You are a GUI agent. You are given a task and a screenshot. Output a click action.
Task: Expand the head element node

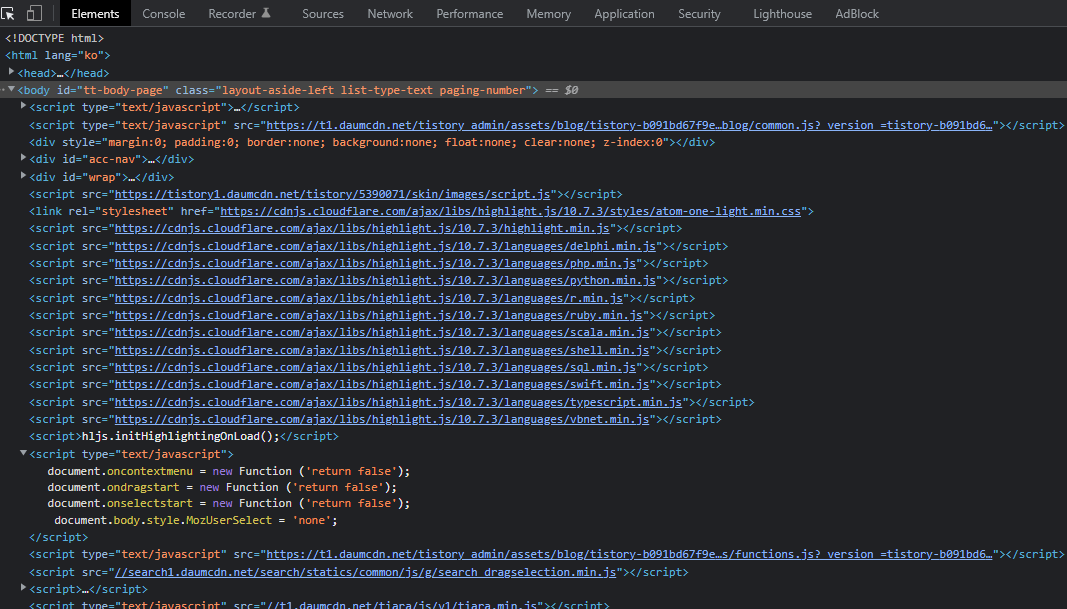point(12,71)
